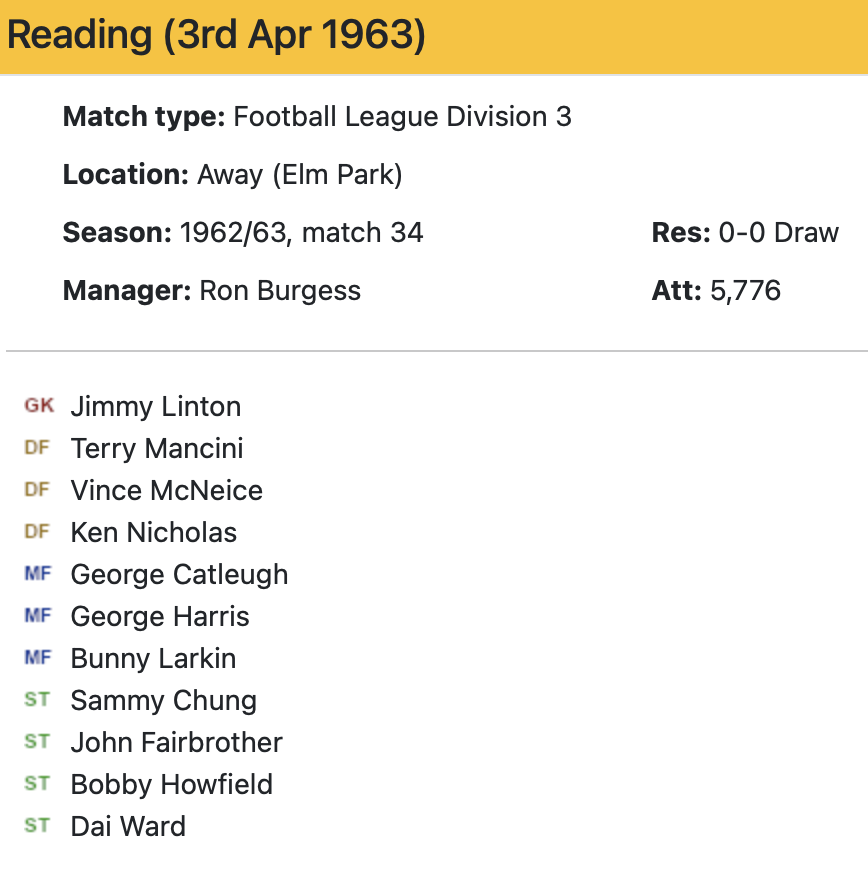Click the MF icon beside Bunny Larkin
Screen dimensions: 868x870
pos(37,658)
